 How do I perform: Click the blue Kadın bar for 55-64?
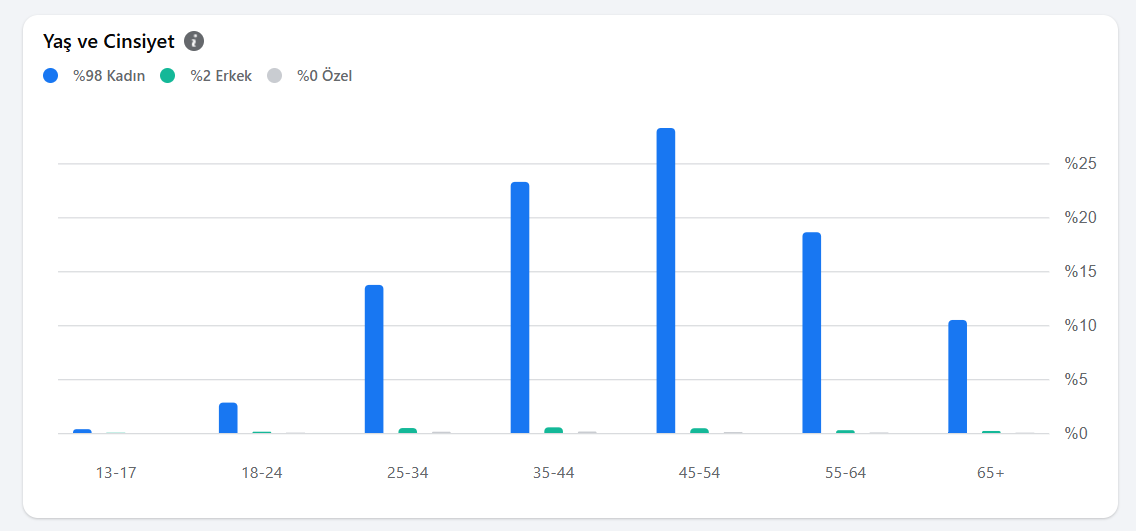811,333
